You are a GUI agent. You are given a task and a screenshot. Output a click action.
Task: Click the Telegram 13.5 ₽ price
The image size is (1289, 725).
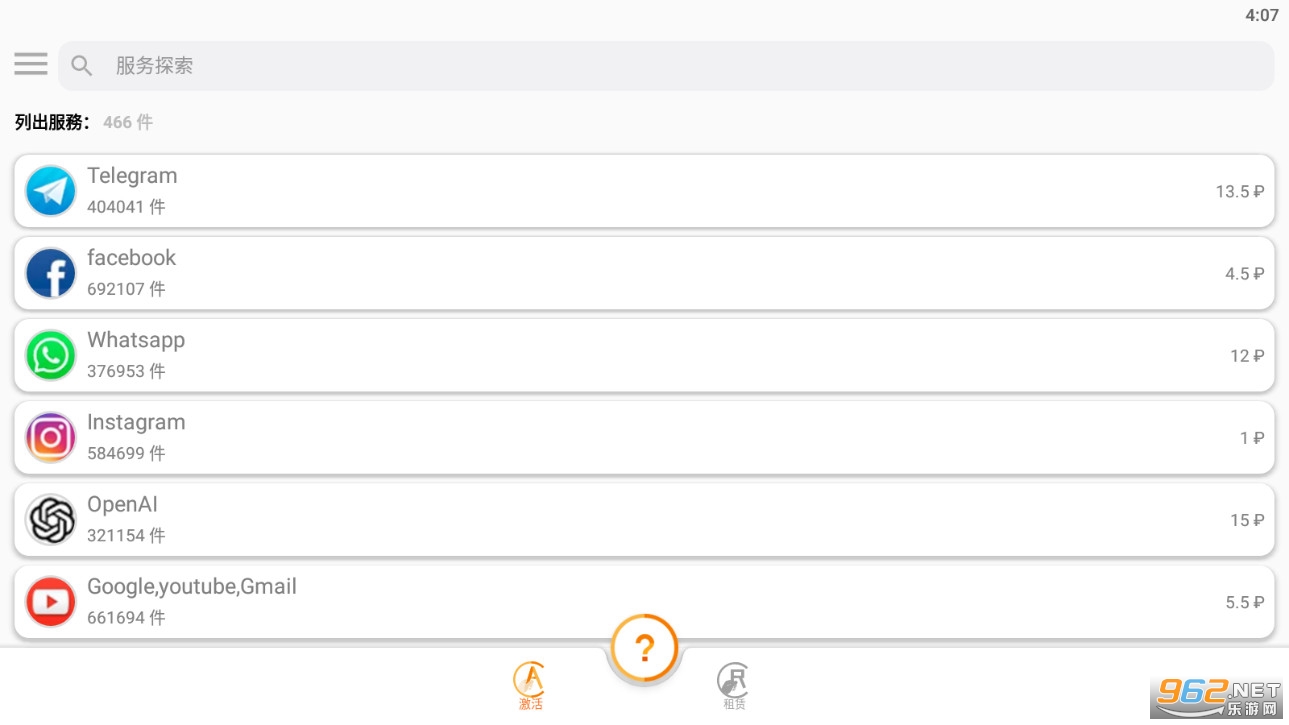[1240, 192]
